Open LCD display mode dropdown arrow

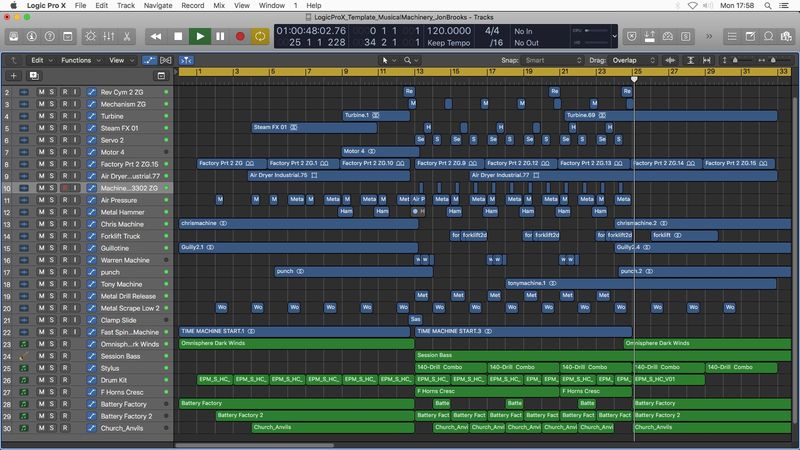coord(614,36)
